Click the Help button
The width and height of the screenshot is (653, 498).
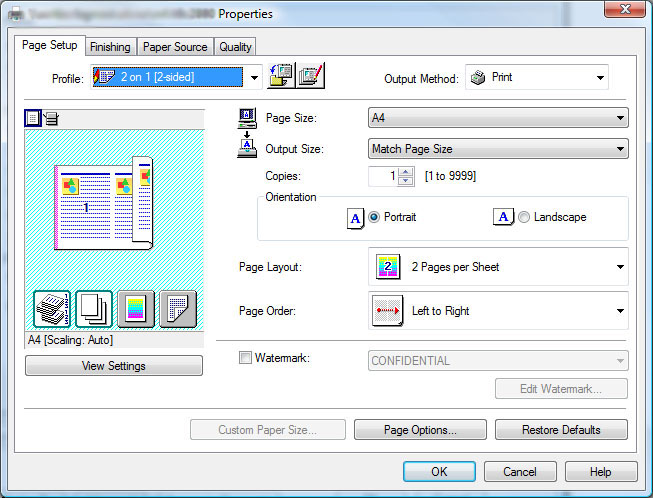coord(601,471)
